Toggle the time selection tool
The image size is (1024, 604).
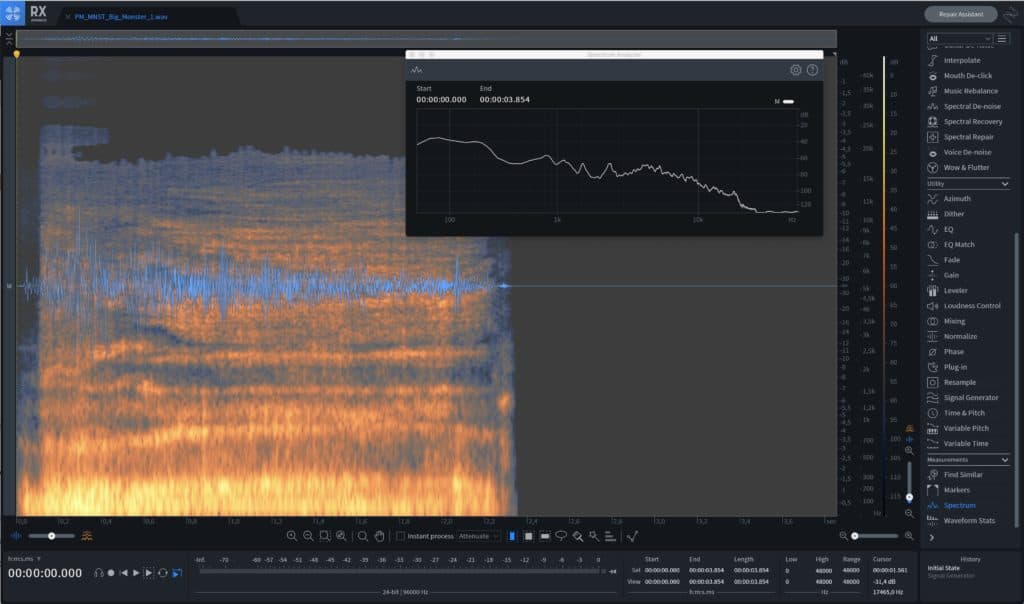512,536
